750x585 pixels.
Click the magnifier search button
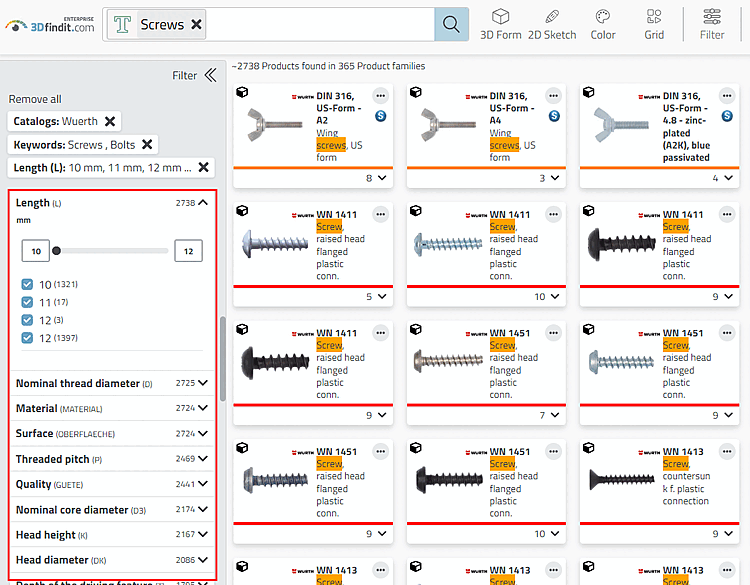point(451,24)
